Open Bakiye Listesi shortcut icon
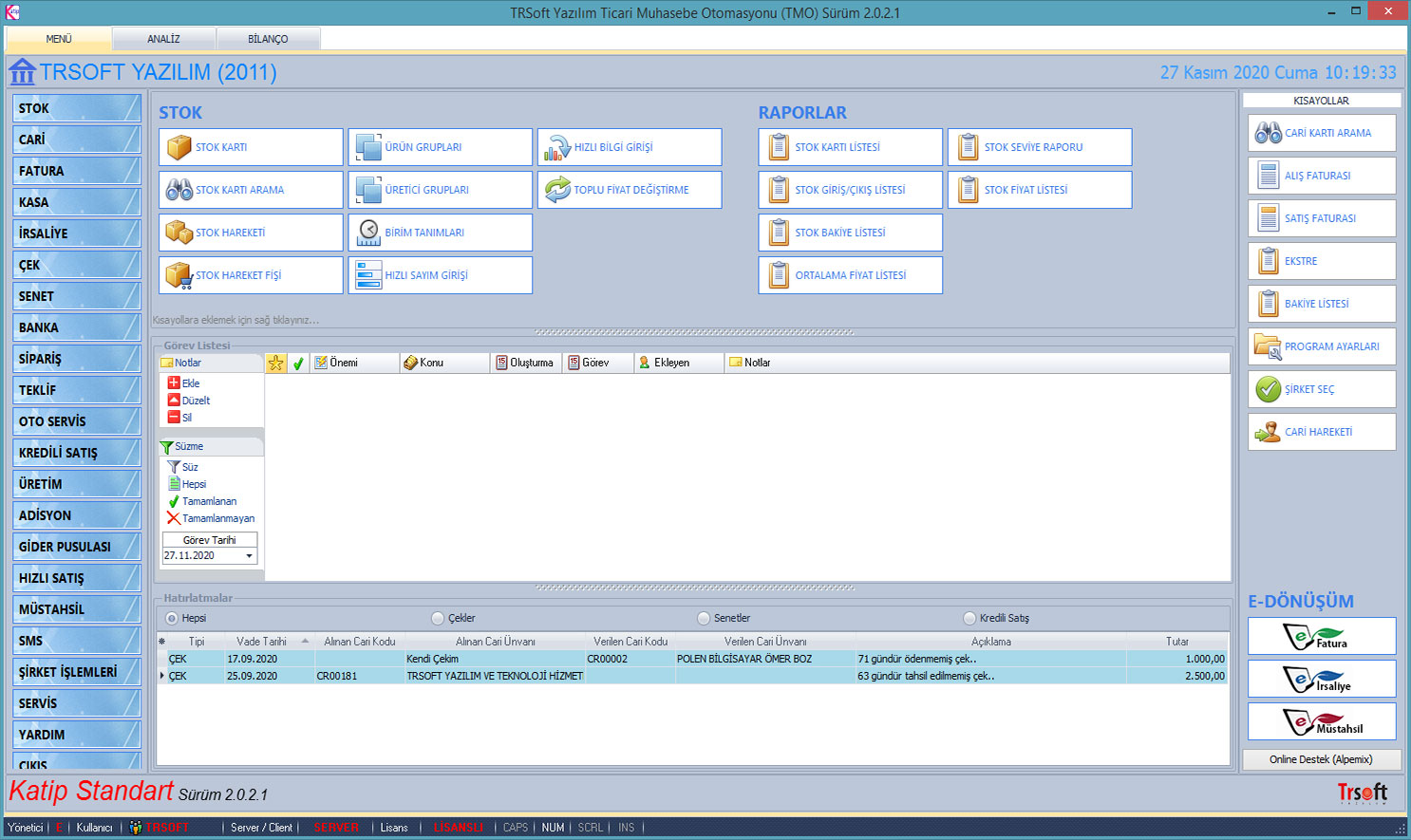The width and height of the screenshot is (1411, 840). click(x=1269, y=304)
